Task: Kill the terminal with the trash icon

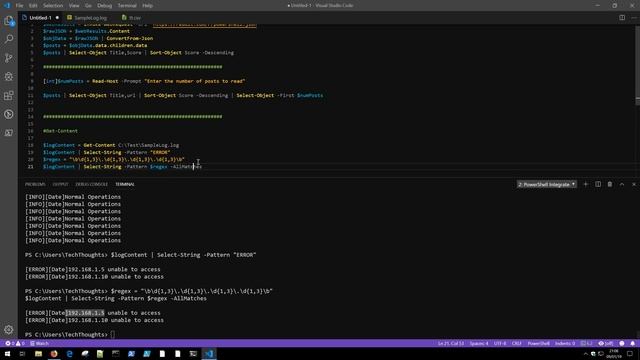Action: 610,184
